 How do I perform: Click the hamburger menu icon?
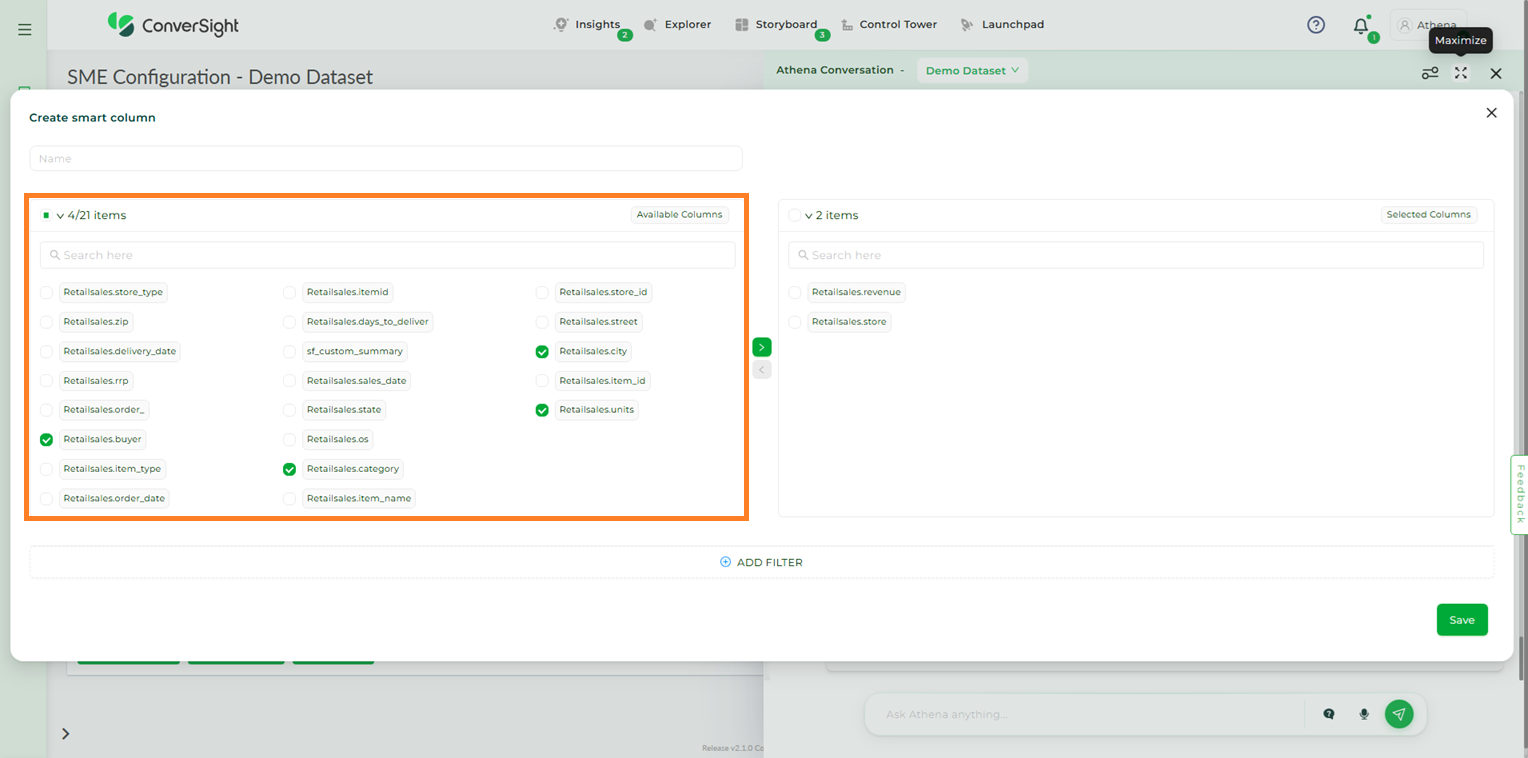pyautogui.click(x=25, y=30)
